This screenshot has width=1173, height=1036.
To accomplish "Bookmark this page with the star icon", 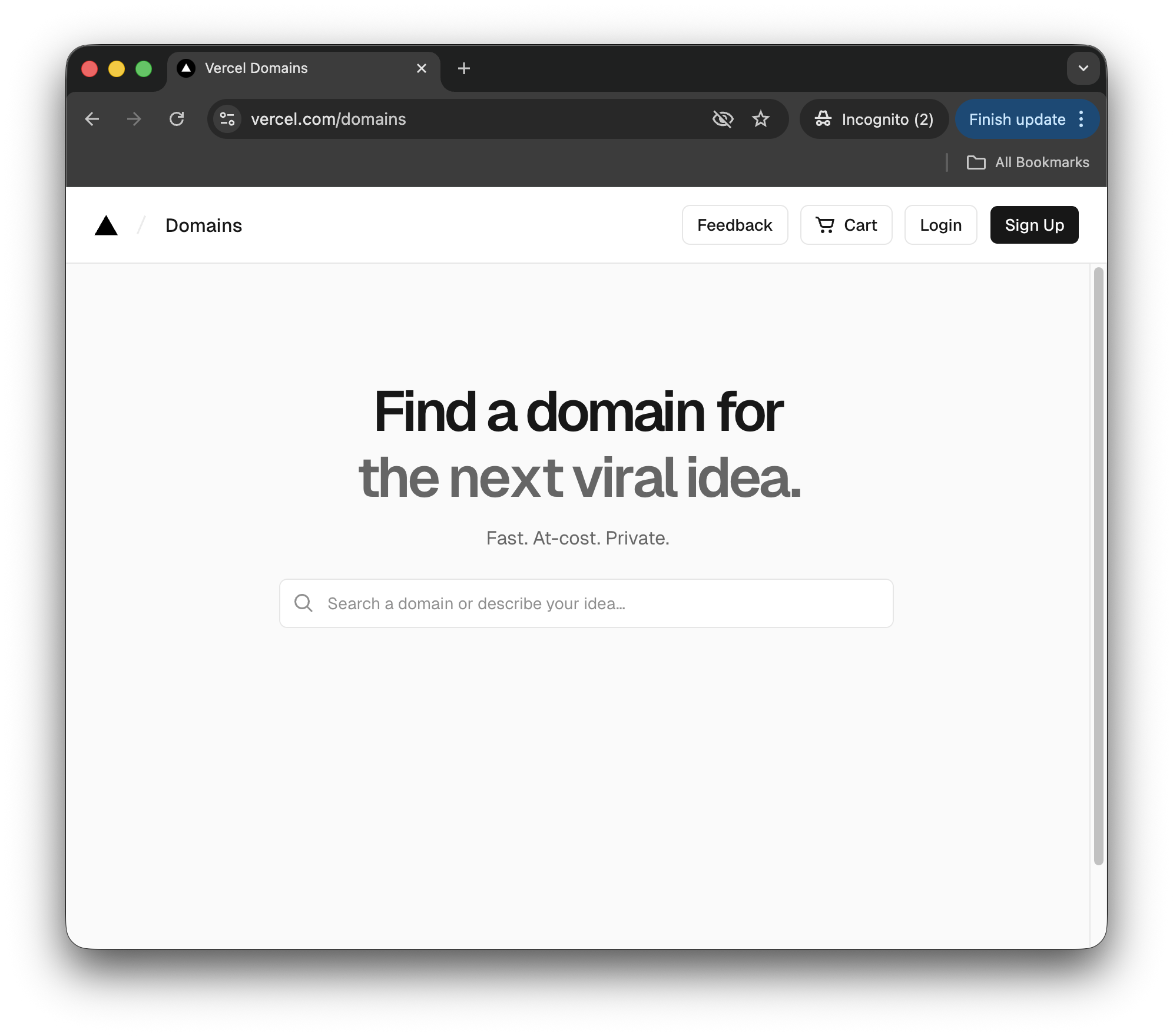I will coord(761,119).
